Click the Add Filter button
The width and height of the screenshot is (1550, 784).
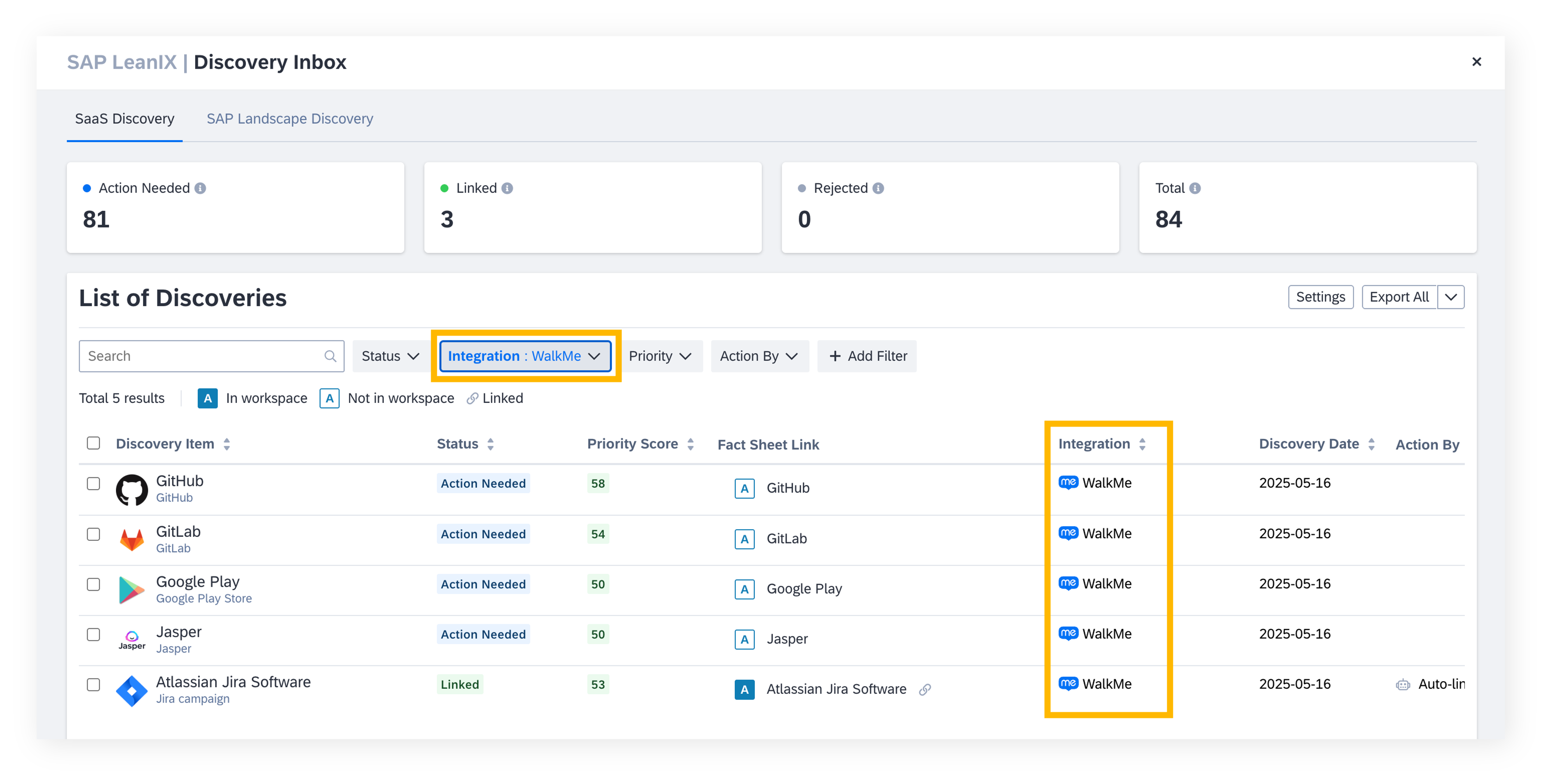pos(866,356)
